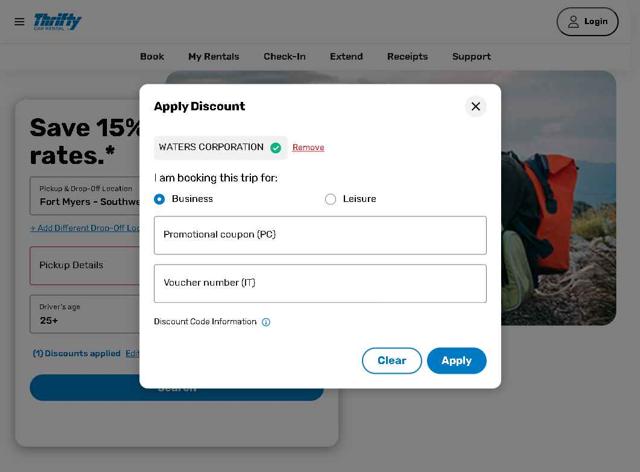Remove the Waters Corporation discount

click(308, 147)
